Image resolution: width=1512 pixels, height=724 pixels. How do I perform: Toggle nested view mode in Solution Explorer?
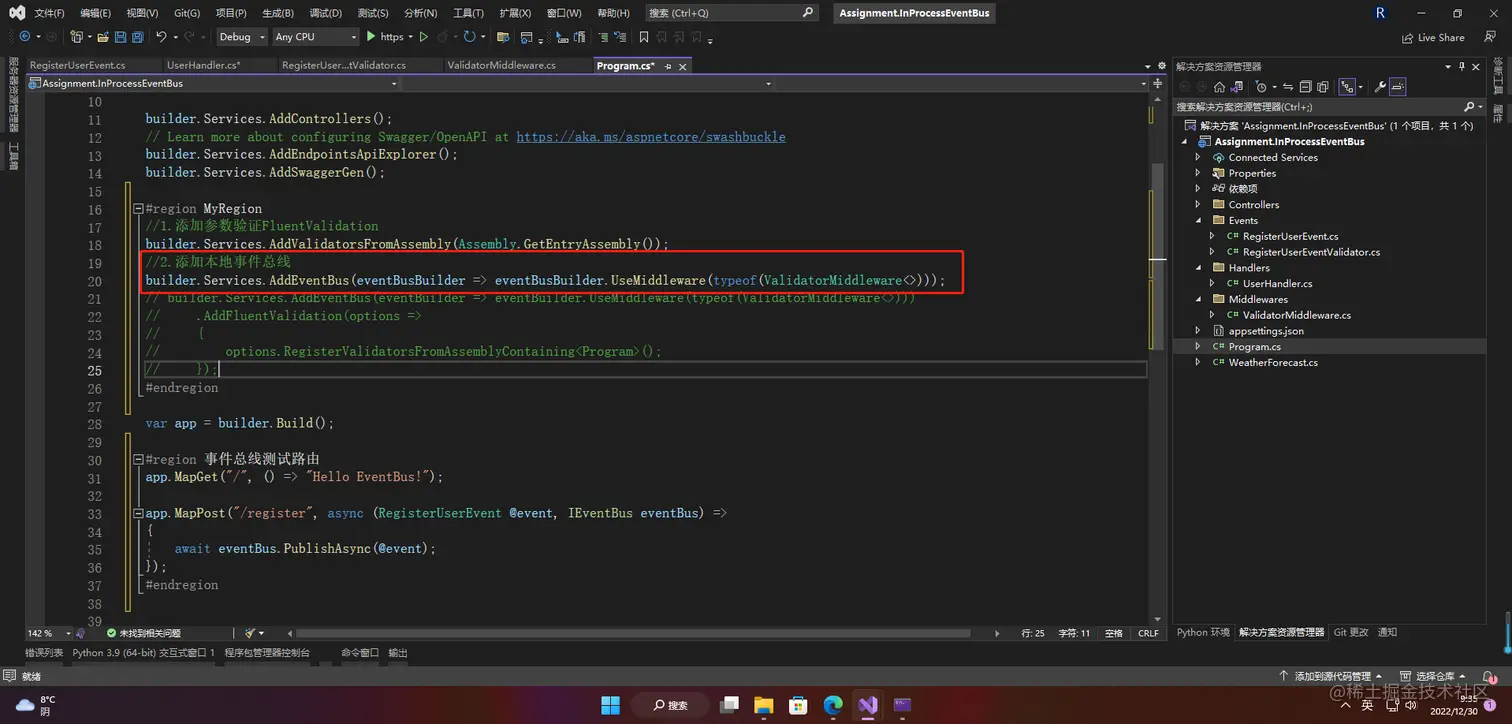(x=1347, y=87)
